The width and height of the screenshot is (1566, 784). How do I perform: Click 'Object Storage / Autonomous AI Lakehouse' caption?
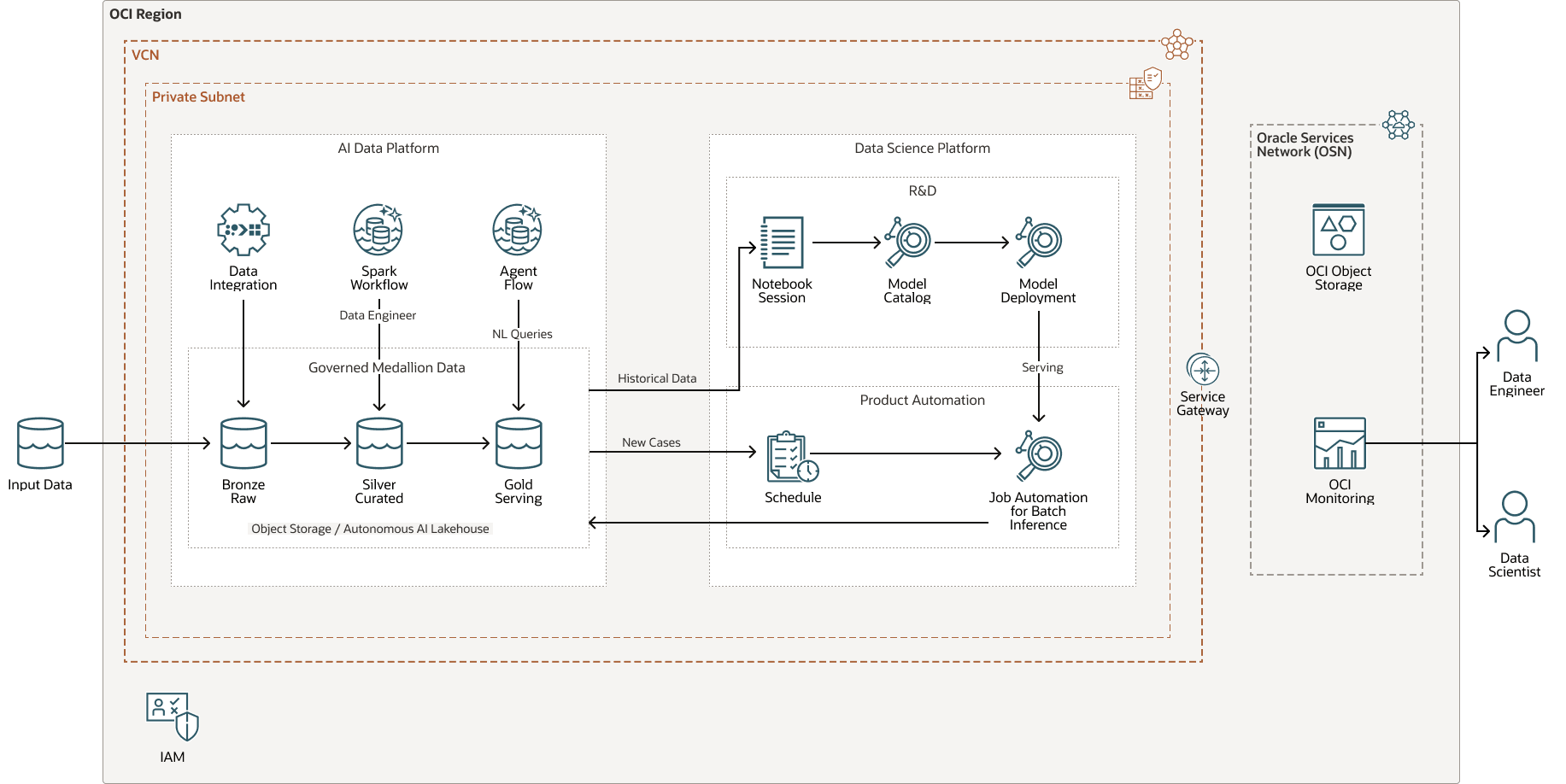pos(370,529)
